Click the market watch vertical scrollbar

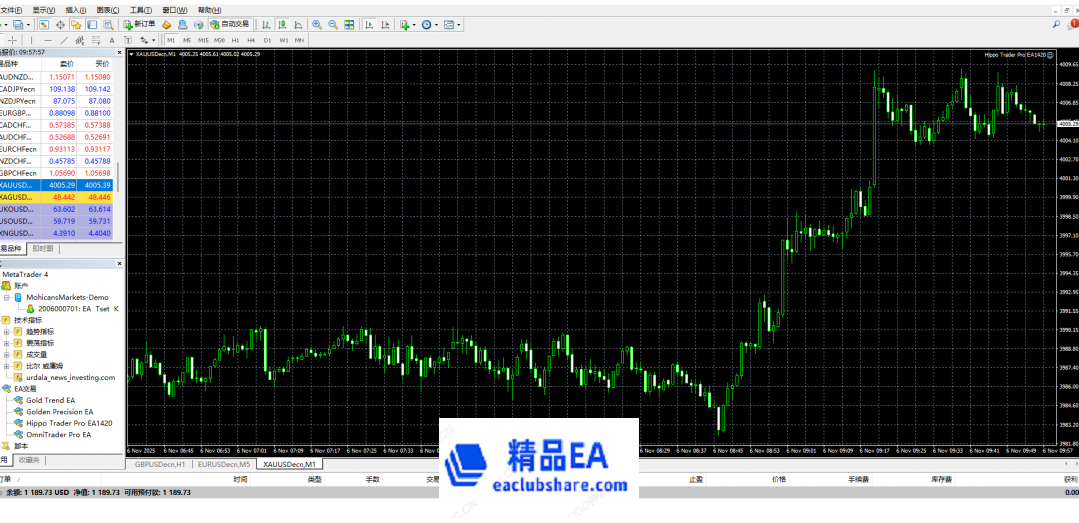coord(118,177)
